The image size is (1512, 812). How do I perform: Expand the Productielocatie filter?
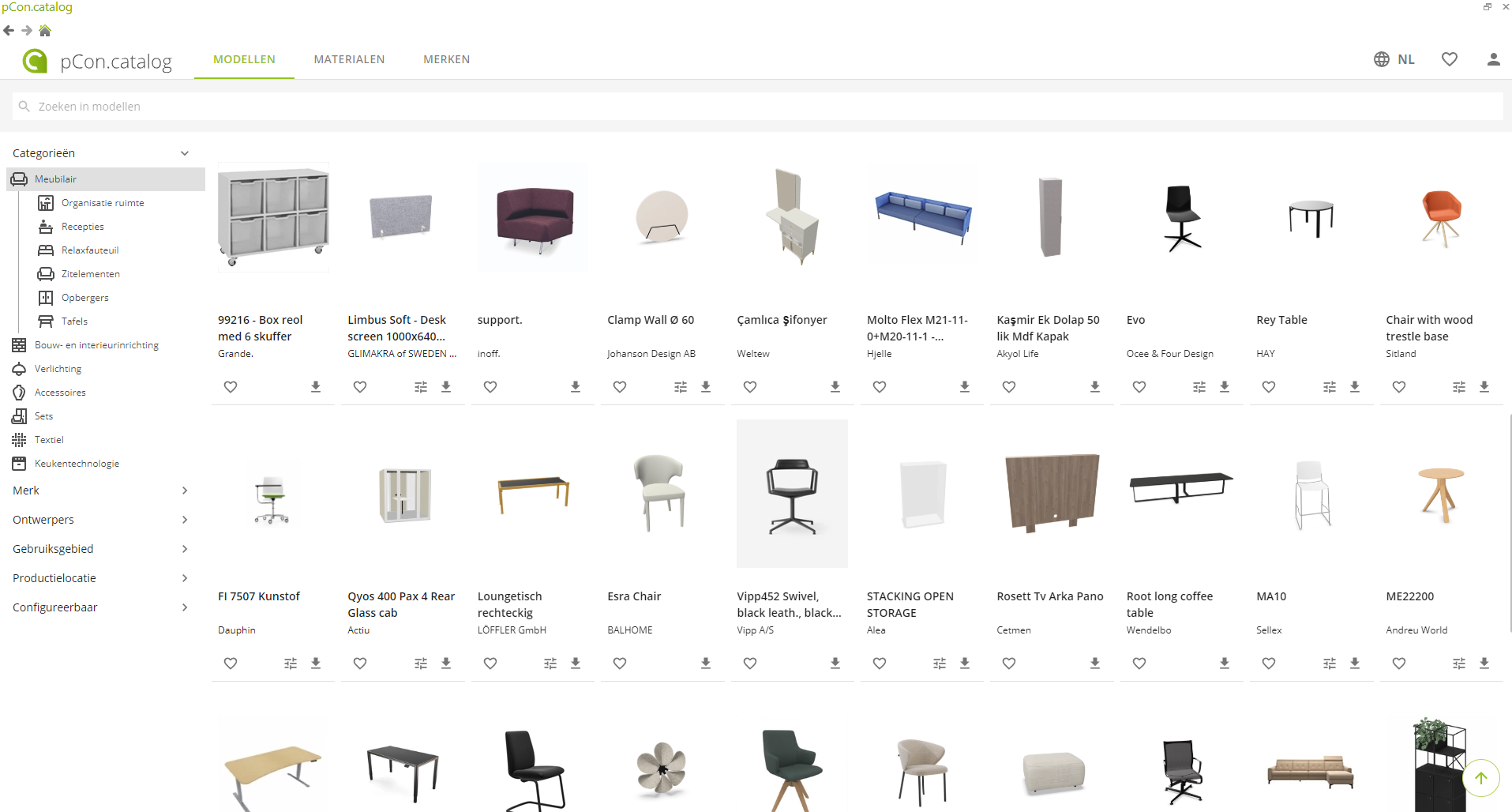(185, 578)
